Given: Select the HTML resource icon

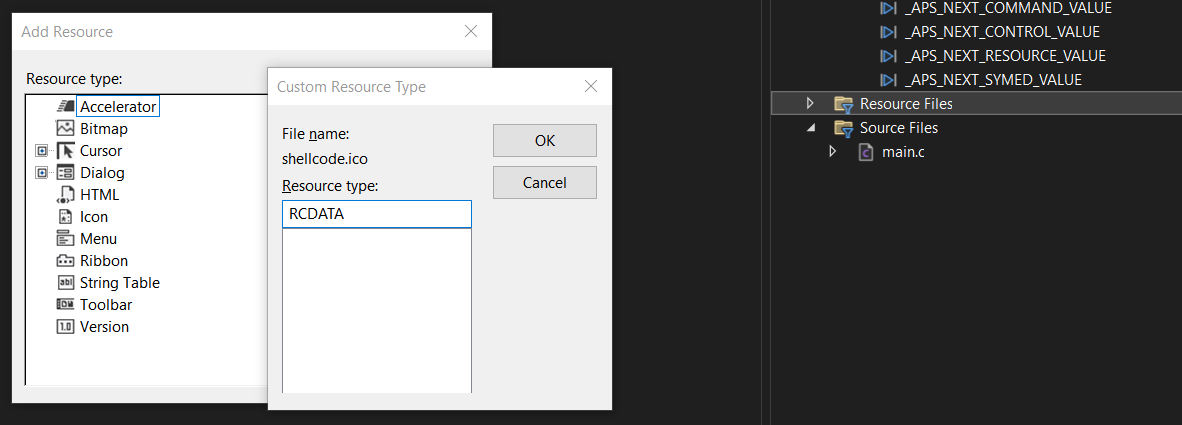Looking at the screenshot, I should tap(66, 195).
